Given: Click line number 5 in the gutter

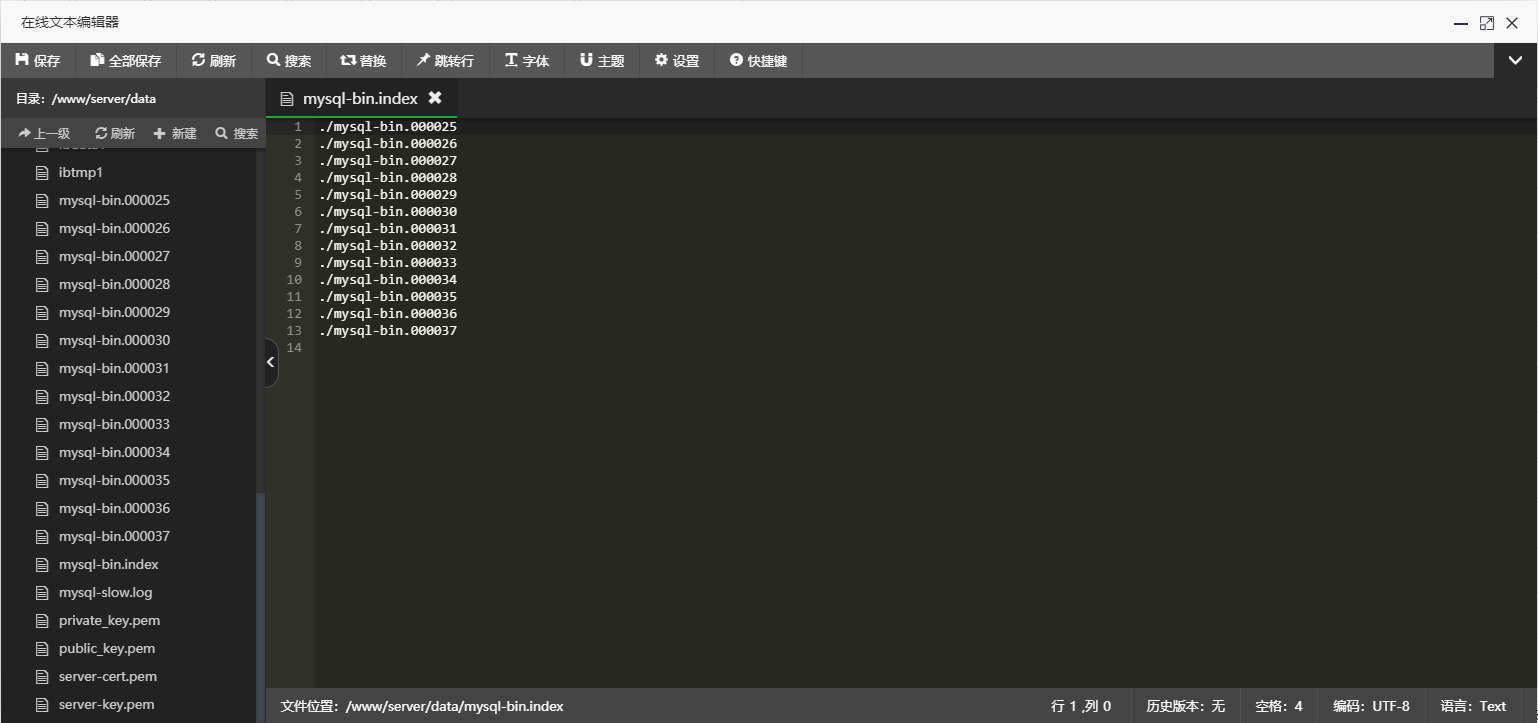Looking at the screenshot, I should click(x=298, y=195).
